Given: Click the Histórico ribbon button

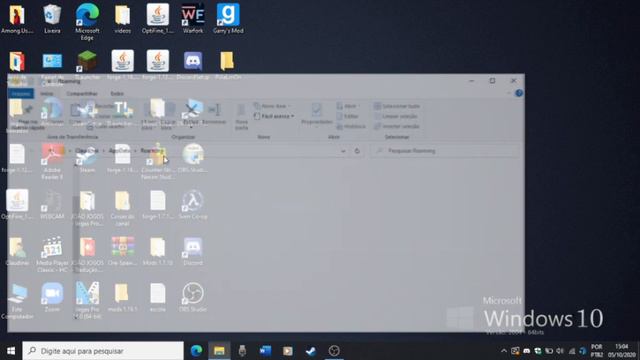Looking at the screenshot, I should point(351,127).
